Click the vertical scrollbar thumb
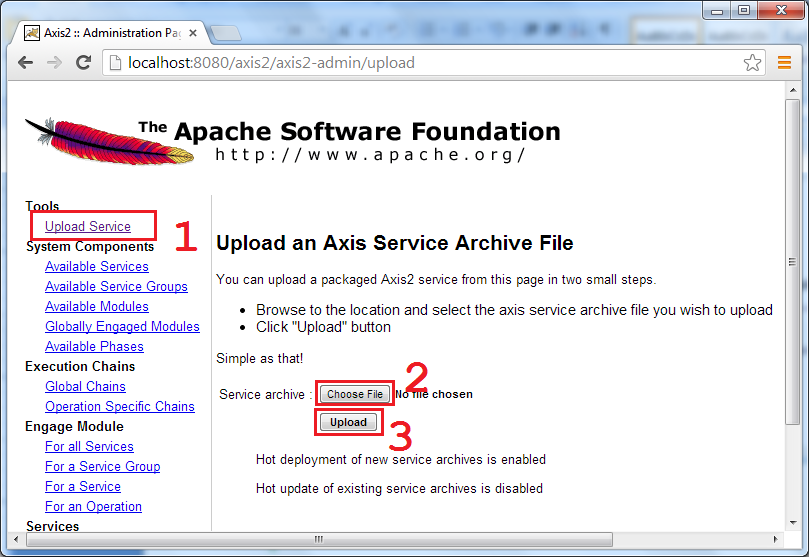This screenshot has width=809, height=557. 793,262
